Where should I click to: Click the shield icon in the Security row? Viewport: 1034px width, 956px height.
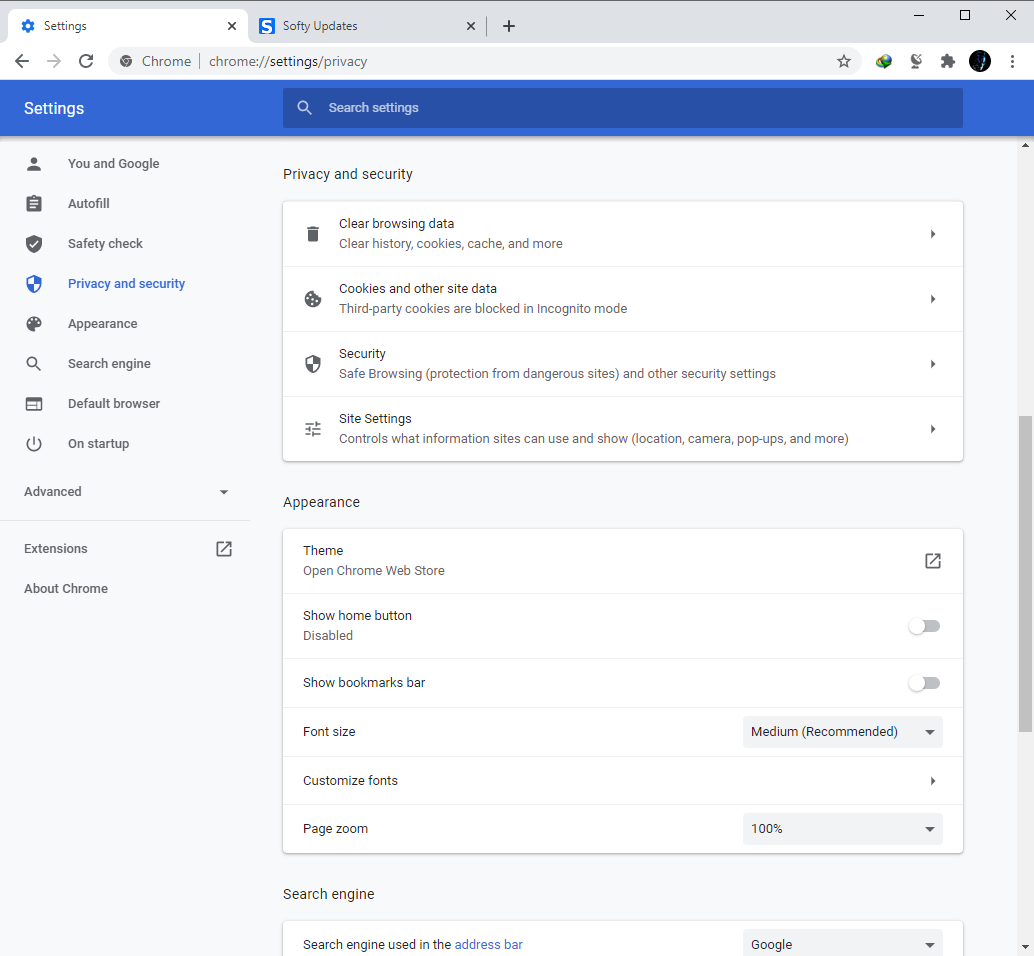pyautogui.click(x=313, y=363)
